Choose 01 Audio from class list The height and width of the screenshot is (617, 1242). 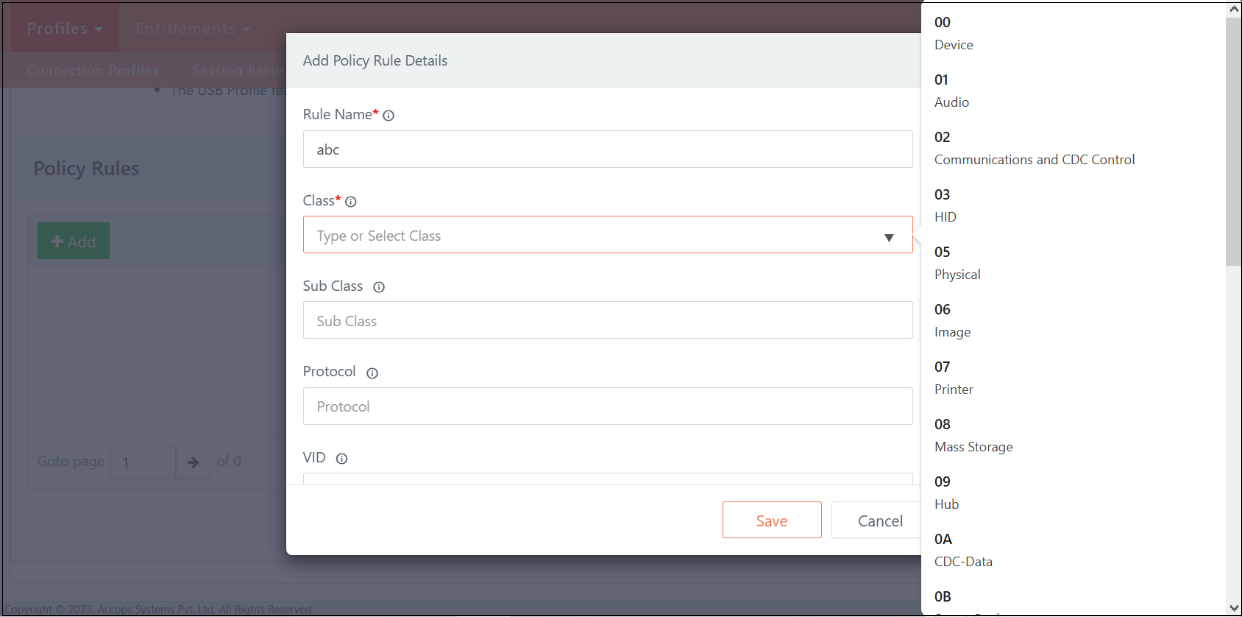pos(1073,90)
